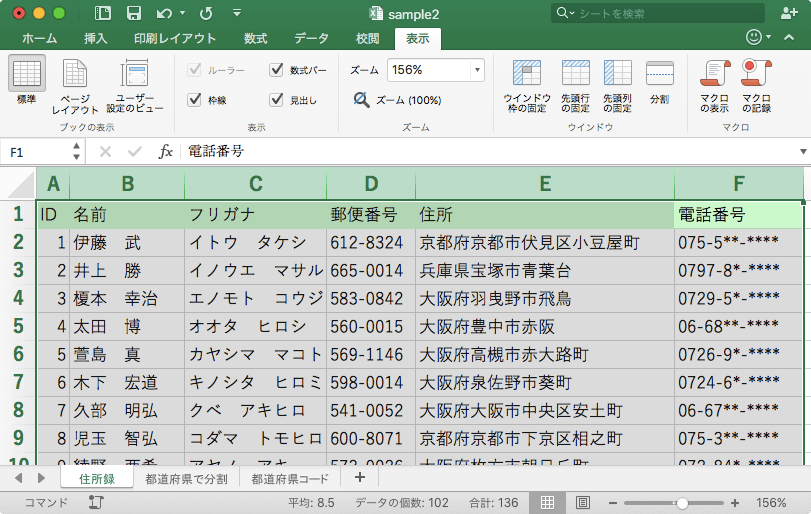The image size is (811, 514).
Task: Open the undo history dropdown arrow
Action: [x=183, y=13]
